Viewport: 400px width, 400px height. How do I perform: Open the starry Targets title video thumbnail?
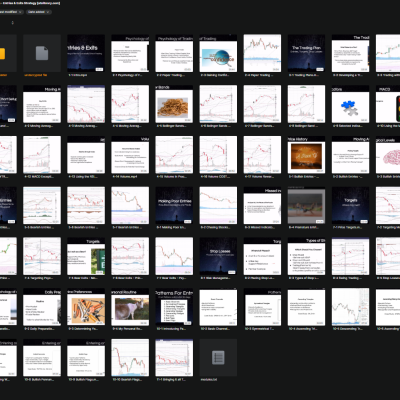click(x=350, y=205)
